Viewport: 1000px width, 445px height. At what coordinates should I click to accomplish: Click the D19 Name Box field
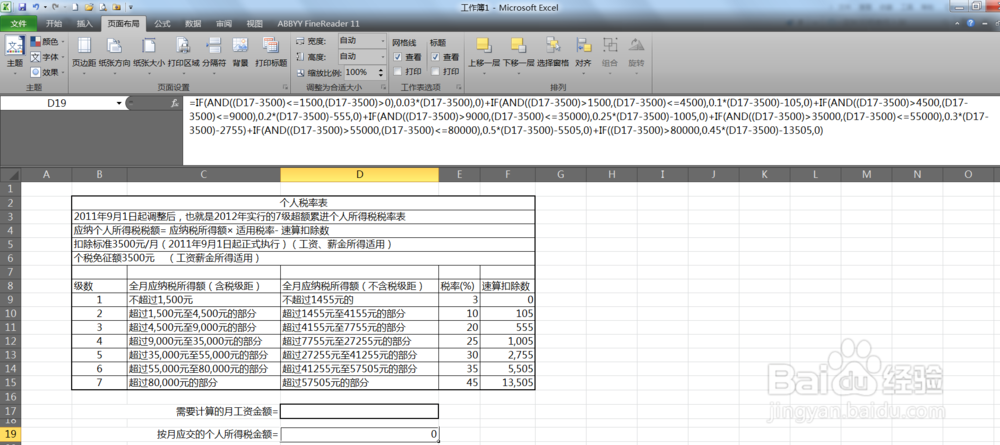pyautogui.click(x=57, y=103)
